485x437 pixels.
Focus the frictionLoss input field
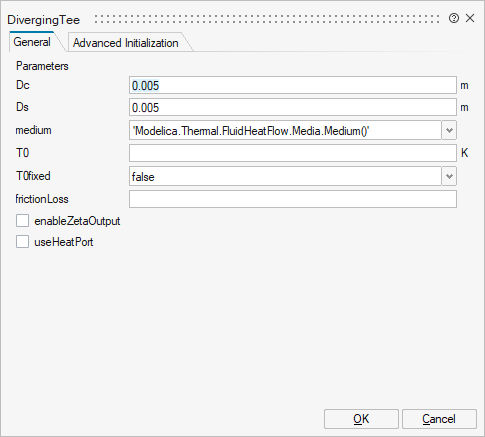293,199
